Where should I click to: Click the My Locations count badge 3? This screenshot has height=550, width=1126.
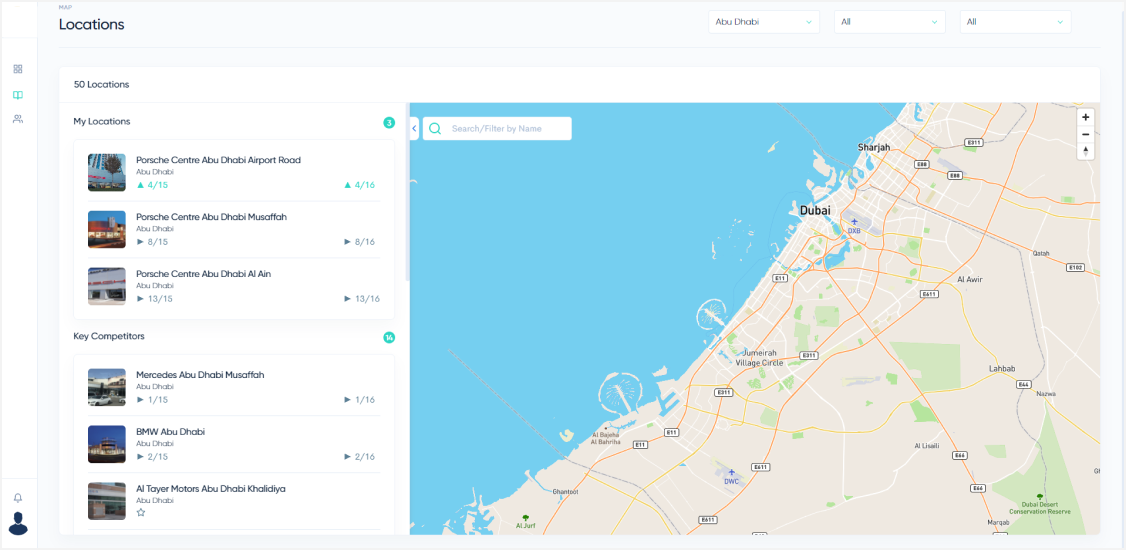388,123
